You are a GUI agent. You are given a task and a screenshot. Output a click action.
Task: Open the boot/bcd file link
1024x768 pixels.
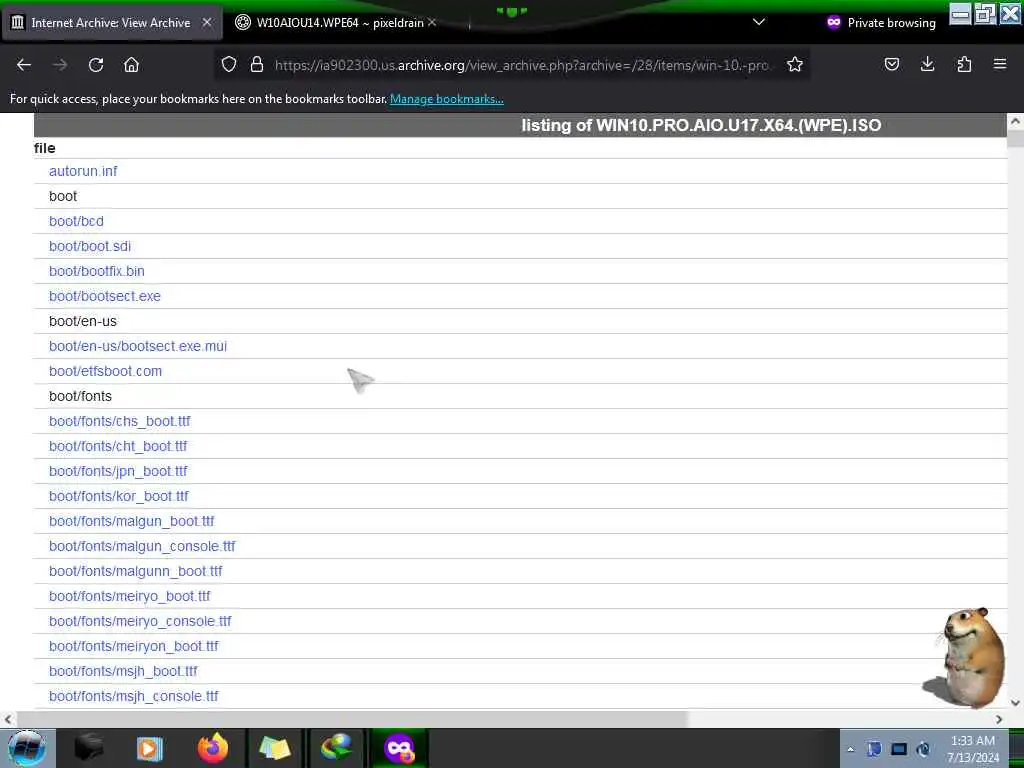point(76,221)
